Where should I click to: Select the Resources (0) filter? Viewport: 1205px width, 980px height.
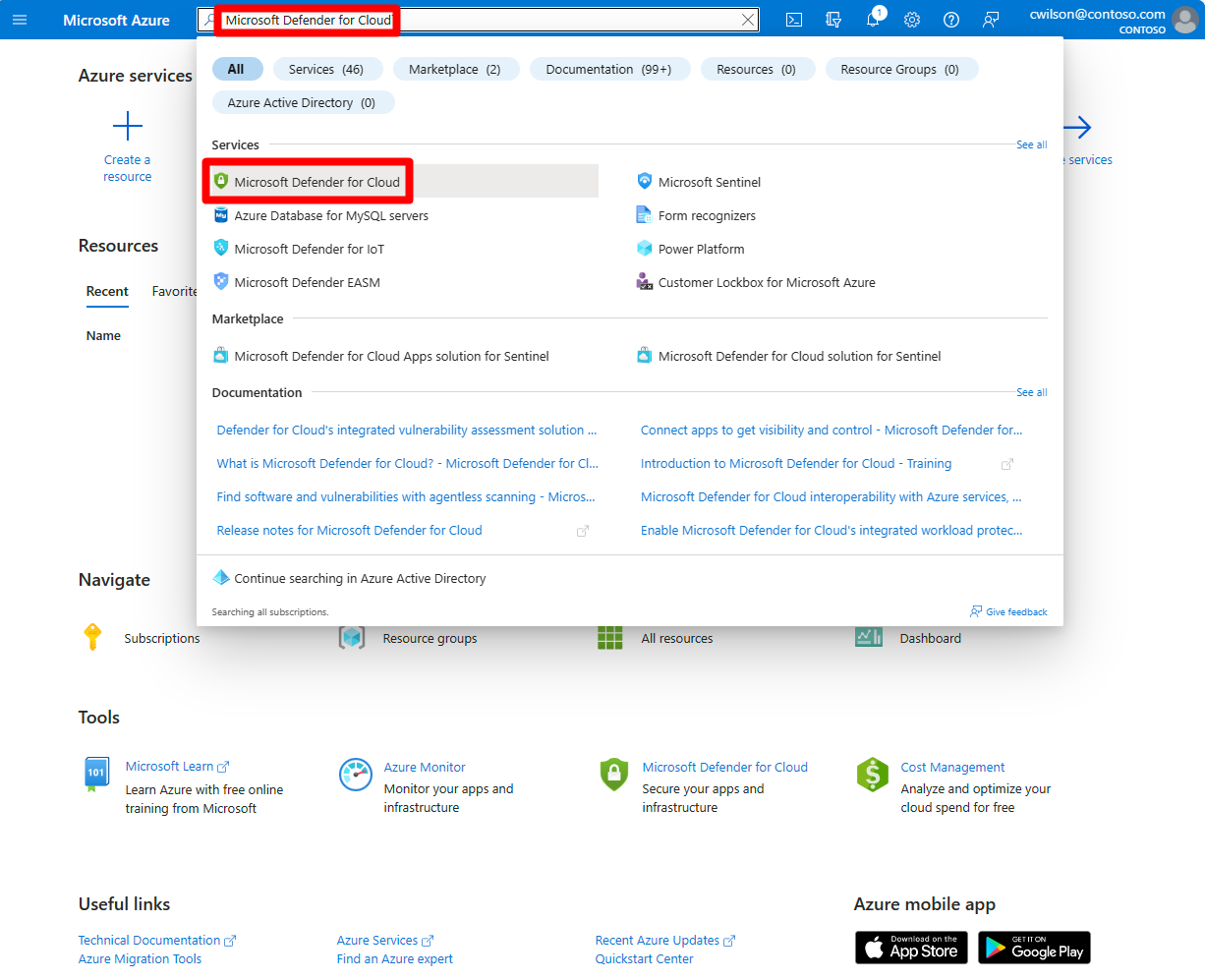click(x=756, y=69)
